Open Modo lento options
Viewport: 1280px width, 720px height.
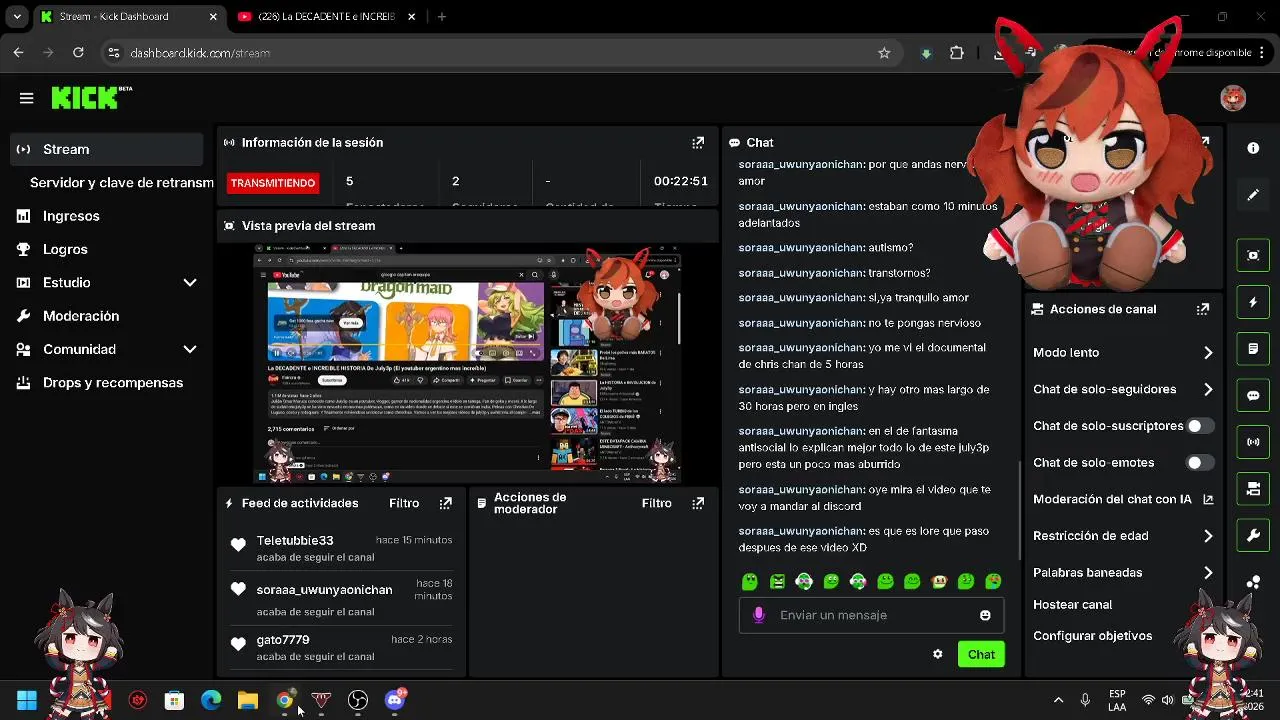(1123, 353)
